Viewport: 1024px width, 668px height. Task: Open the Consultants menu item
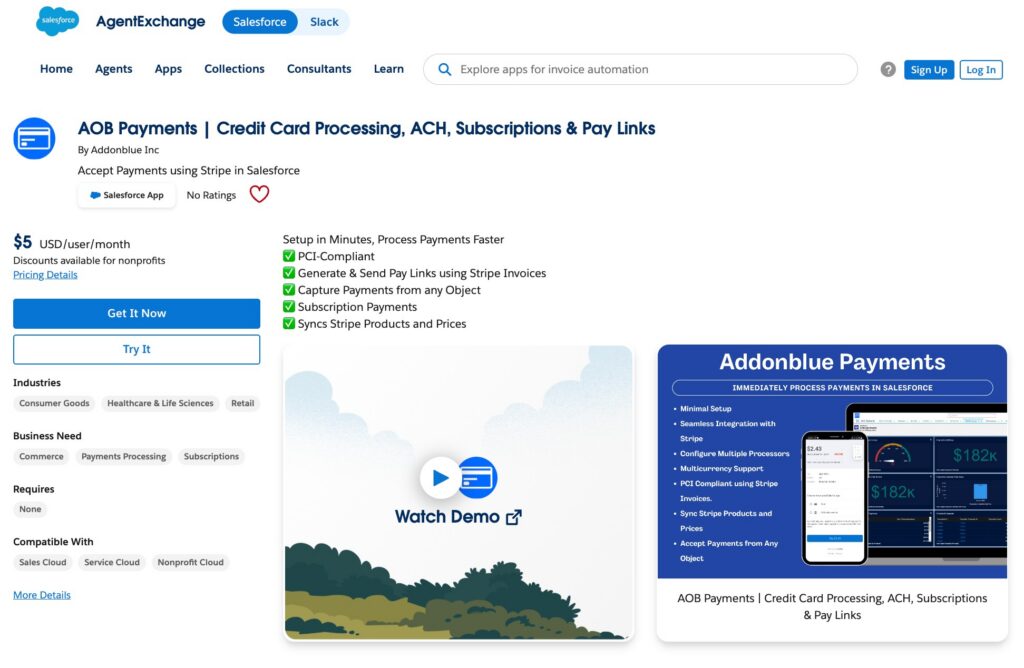pyautogui.click(x=319, y=69)
